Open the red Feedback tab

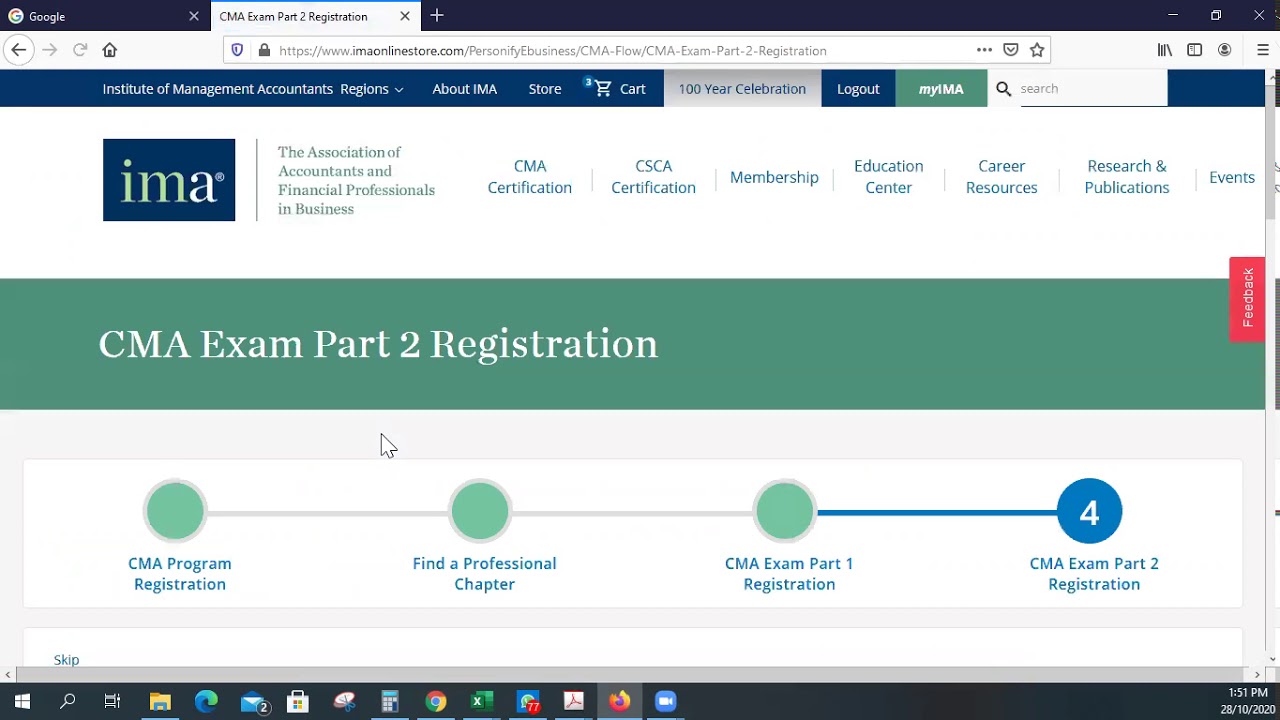click(1247, 299)
